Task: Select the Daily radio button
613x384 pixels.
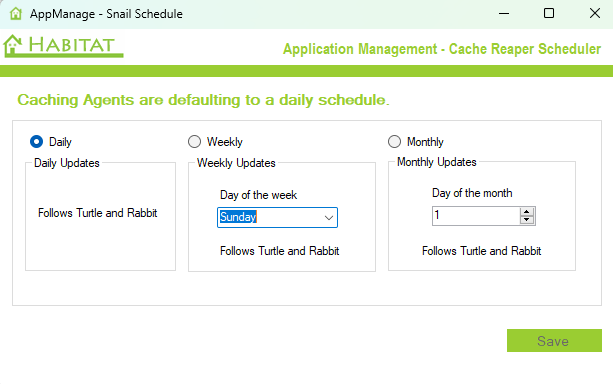Action: tap(36, 142)
